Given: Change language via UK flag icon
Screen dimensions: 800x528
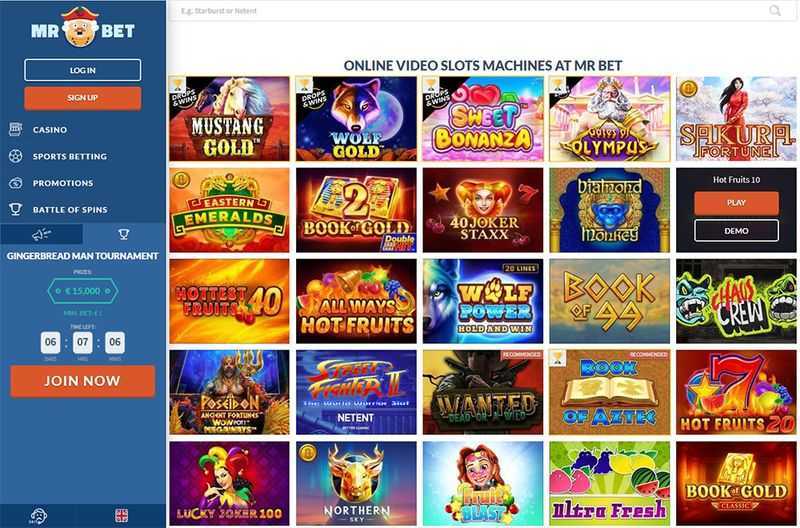Looking at the screenshot, I should pos(121,516).
